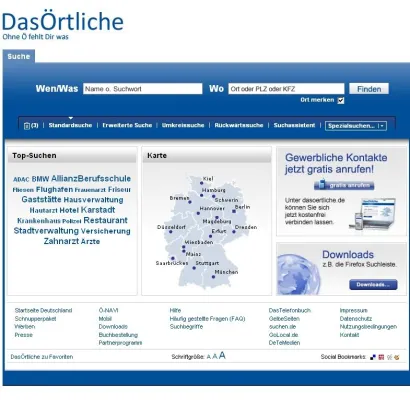Toggle the Ort merken checkbox
The image size is (410, 400).
(341, 100)
